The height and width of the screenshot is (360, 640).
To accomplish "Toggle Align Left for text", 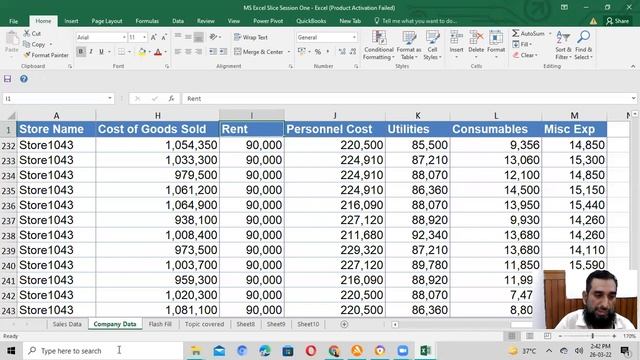I will click(178, 52).
